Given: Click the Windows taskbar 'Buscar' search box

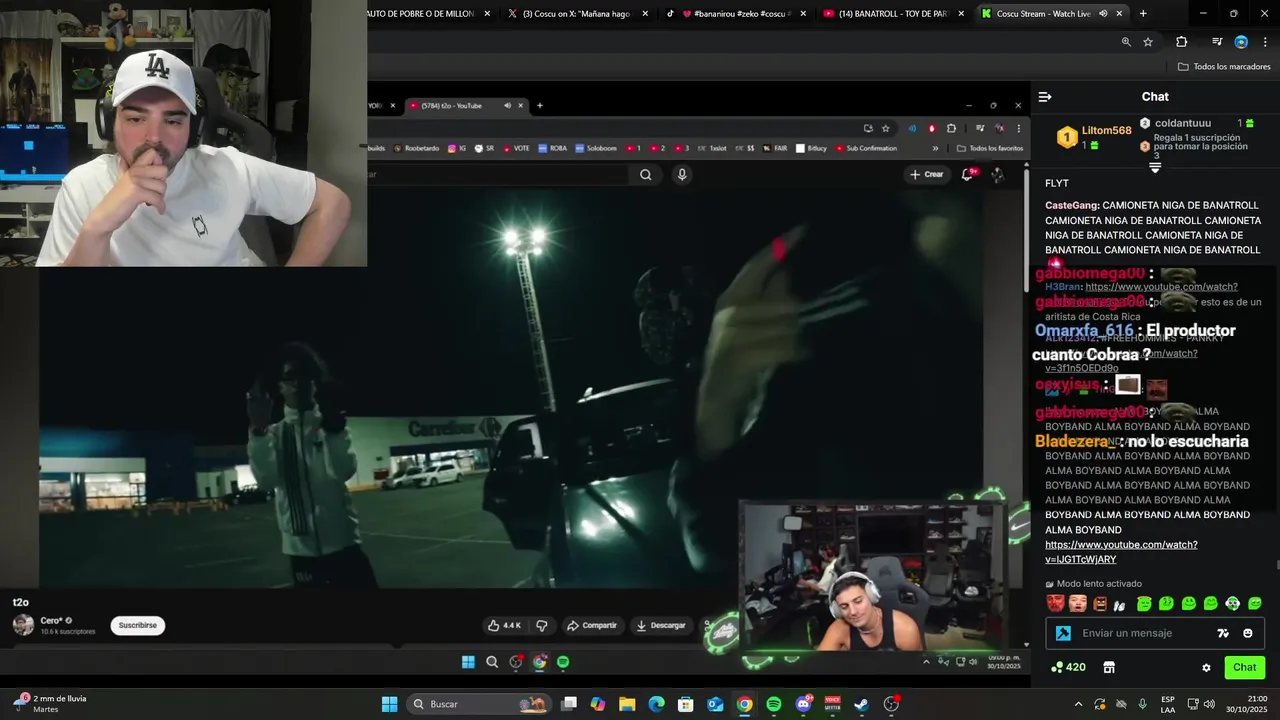Looking at the screenshot, I should pyautogui.click(x=478, y=704).
